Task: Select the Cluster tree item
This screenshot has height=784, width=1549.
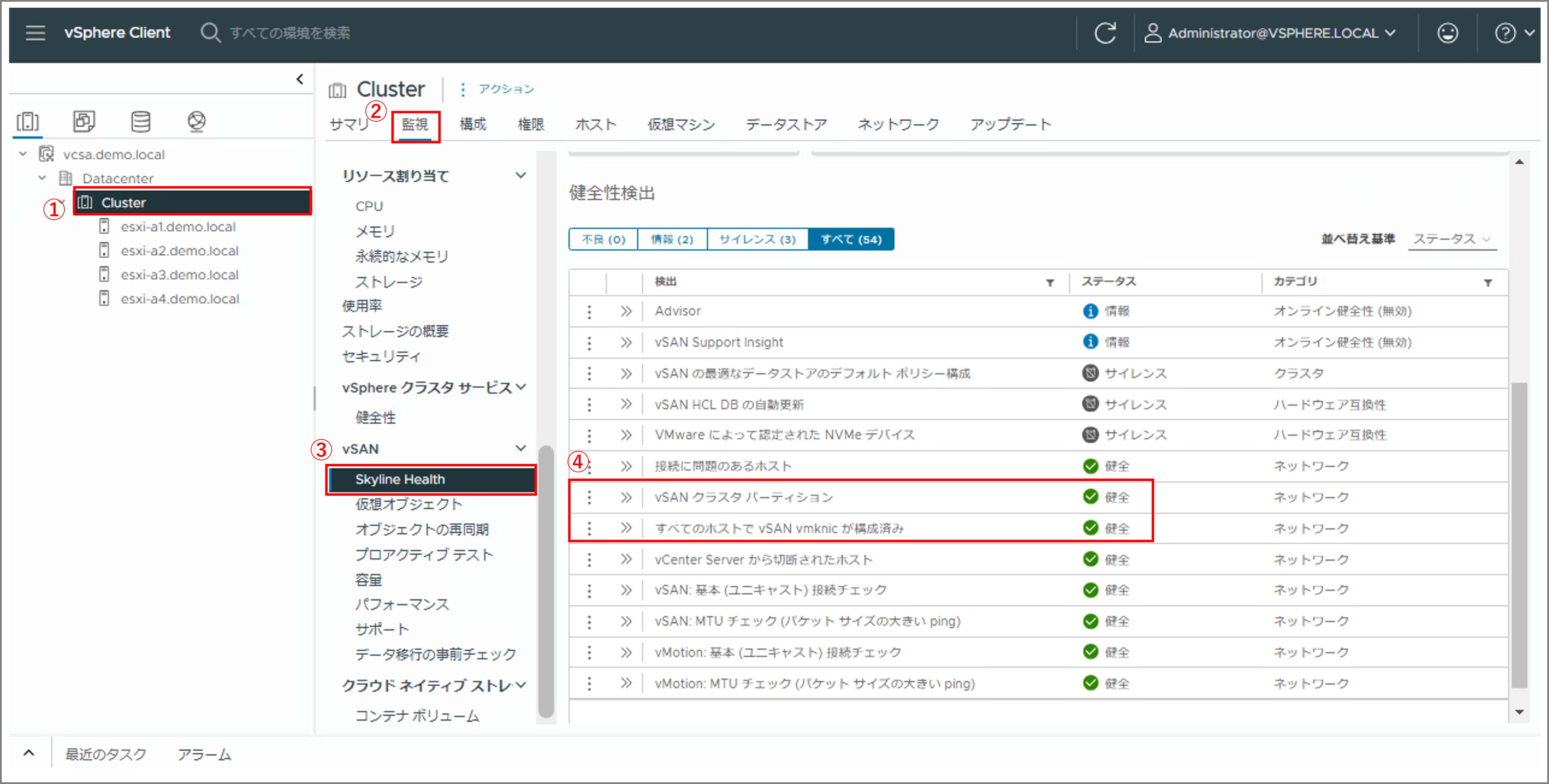Action: click(193, 203)
